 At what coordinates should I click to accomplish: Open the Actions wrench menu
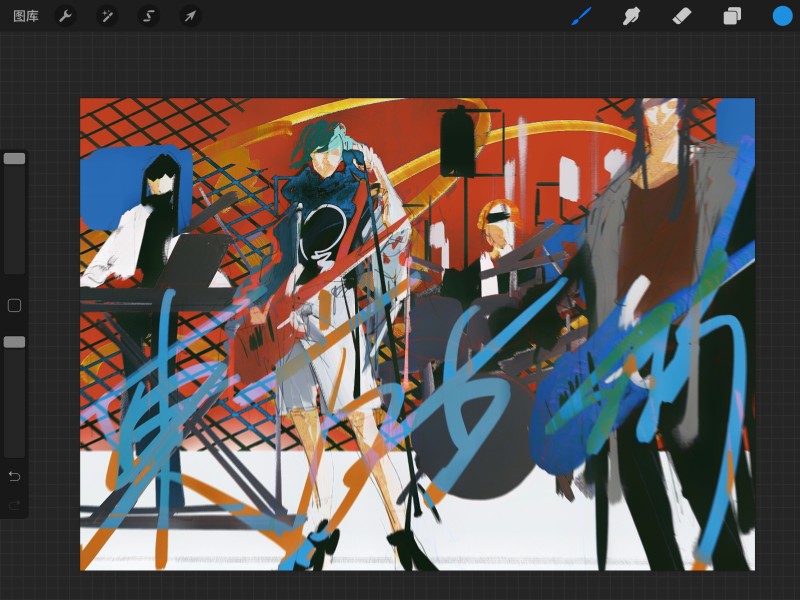pos(65,16)
